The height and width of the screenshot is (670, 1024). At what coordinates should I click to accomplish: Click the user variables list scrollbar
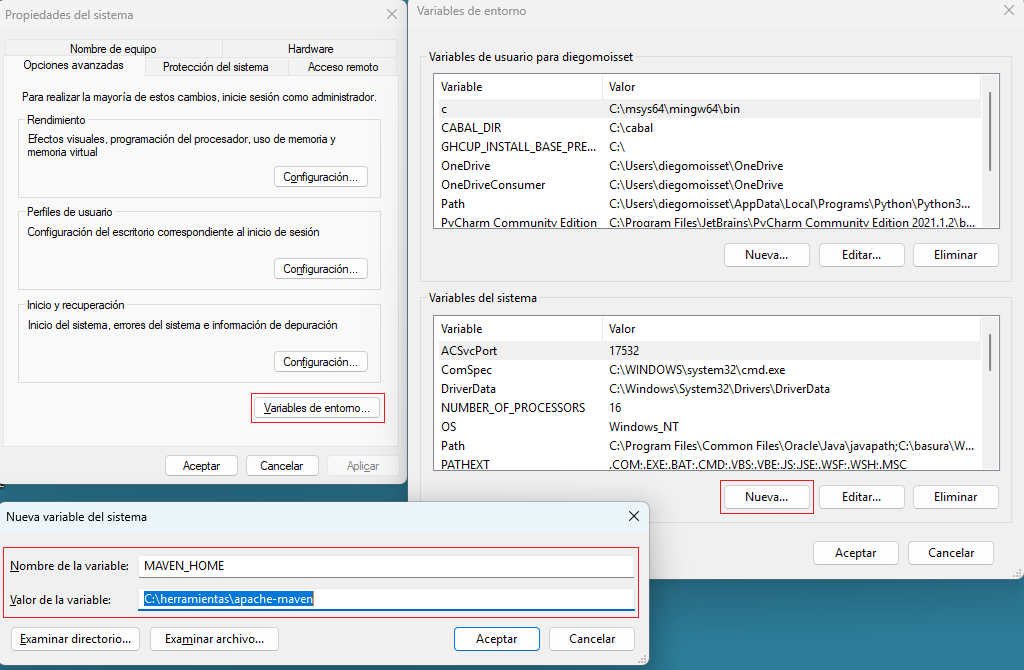pyautogui.click(x=990, y=130)
